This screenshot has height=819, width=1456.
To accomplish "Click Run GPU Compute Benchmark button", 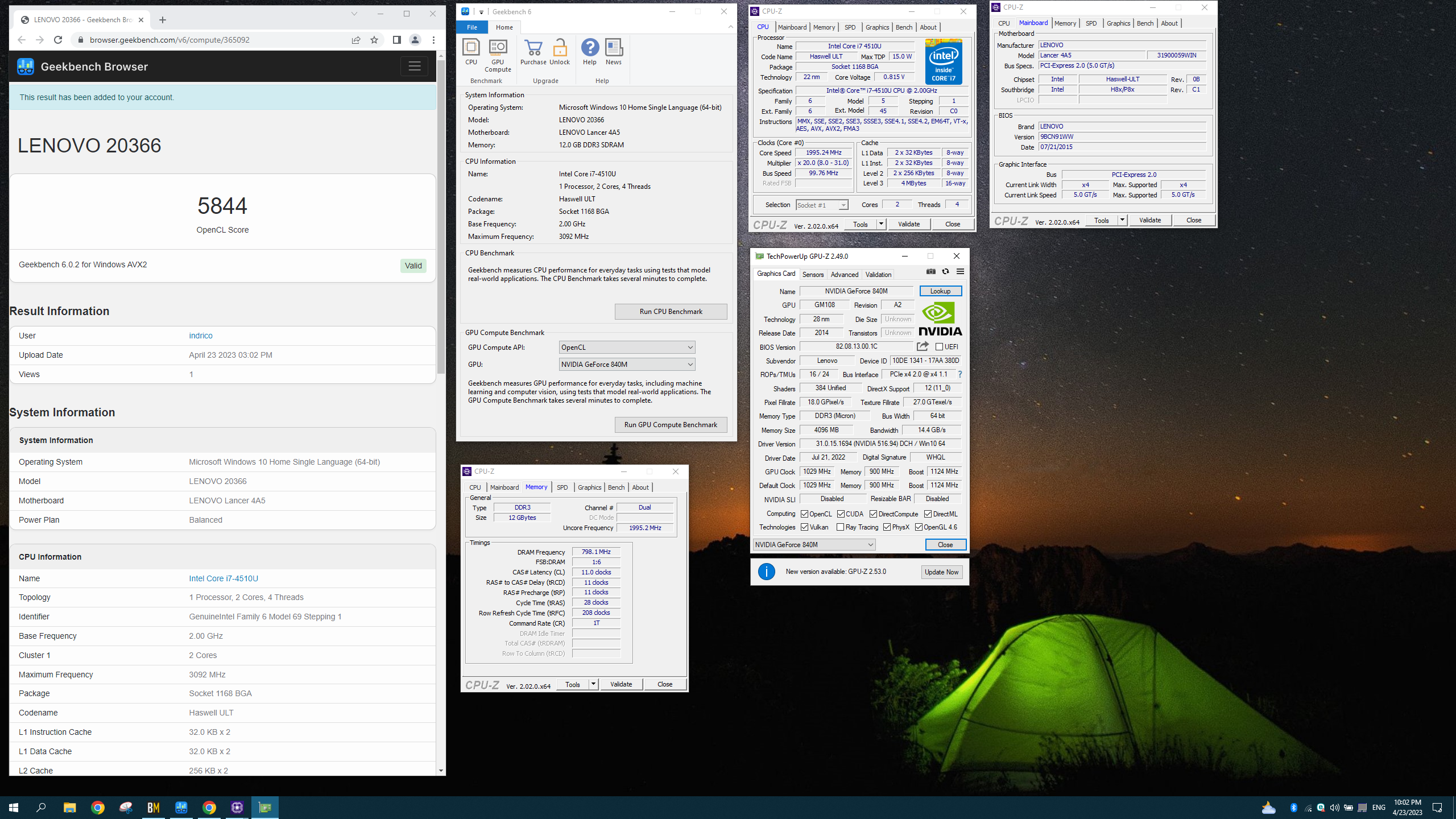I will tap(671, 425).
